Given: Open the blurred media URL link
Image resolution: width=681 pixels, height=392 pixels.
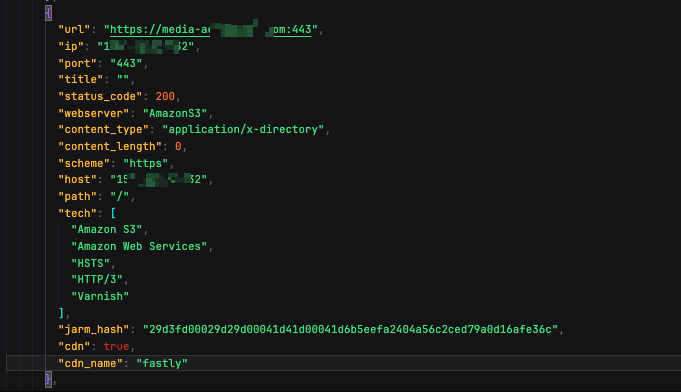Looking at the screenshot, I should [211, 30].
